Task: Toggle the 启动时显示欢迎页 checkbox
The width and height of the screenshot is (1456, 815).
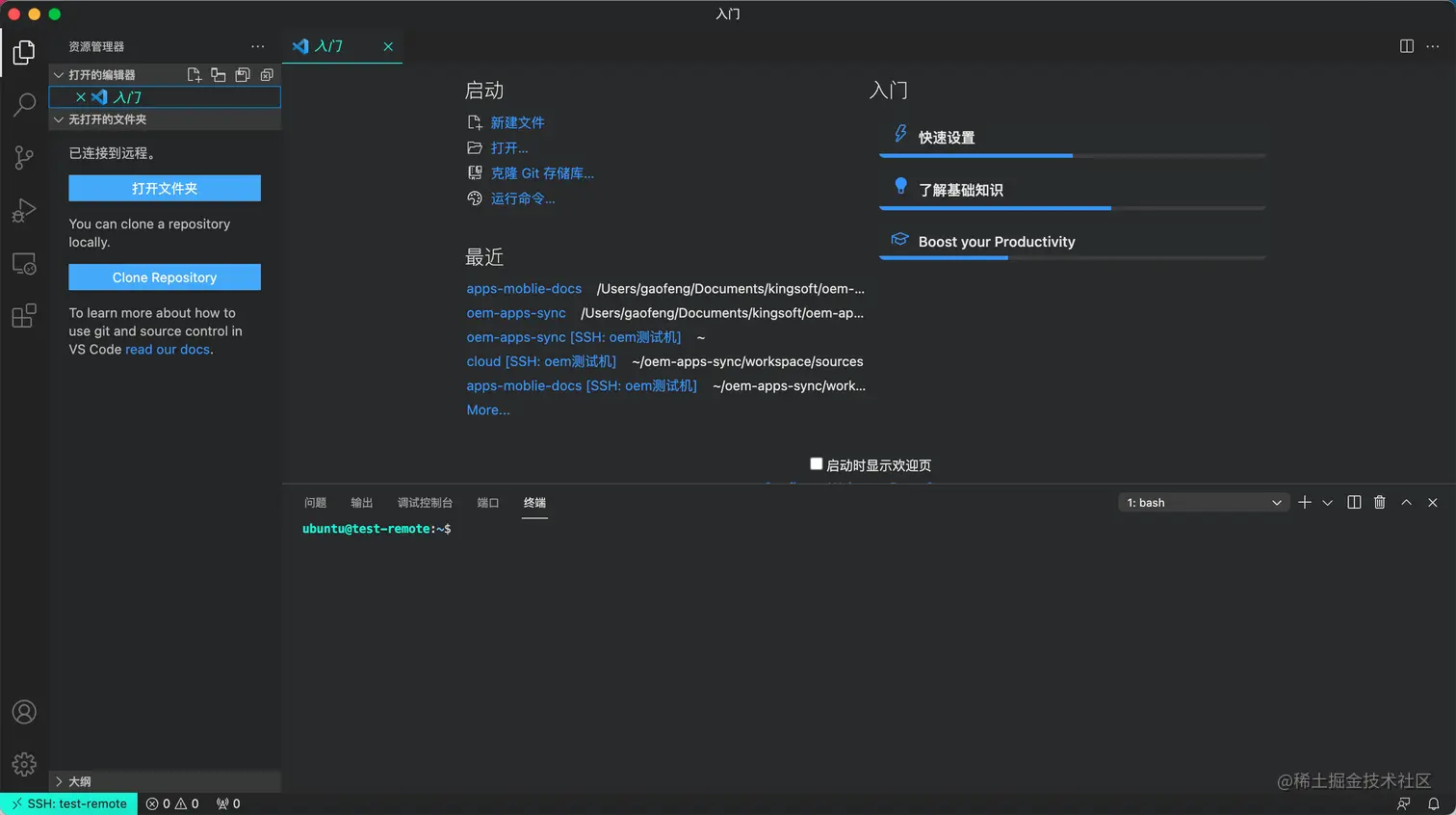Action: [817, 464]
